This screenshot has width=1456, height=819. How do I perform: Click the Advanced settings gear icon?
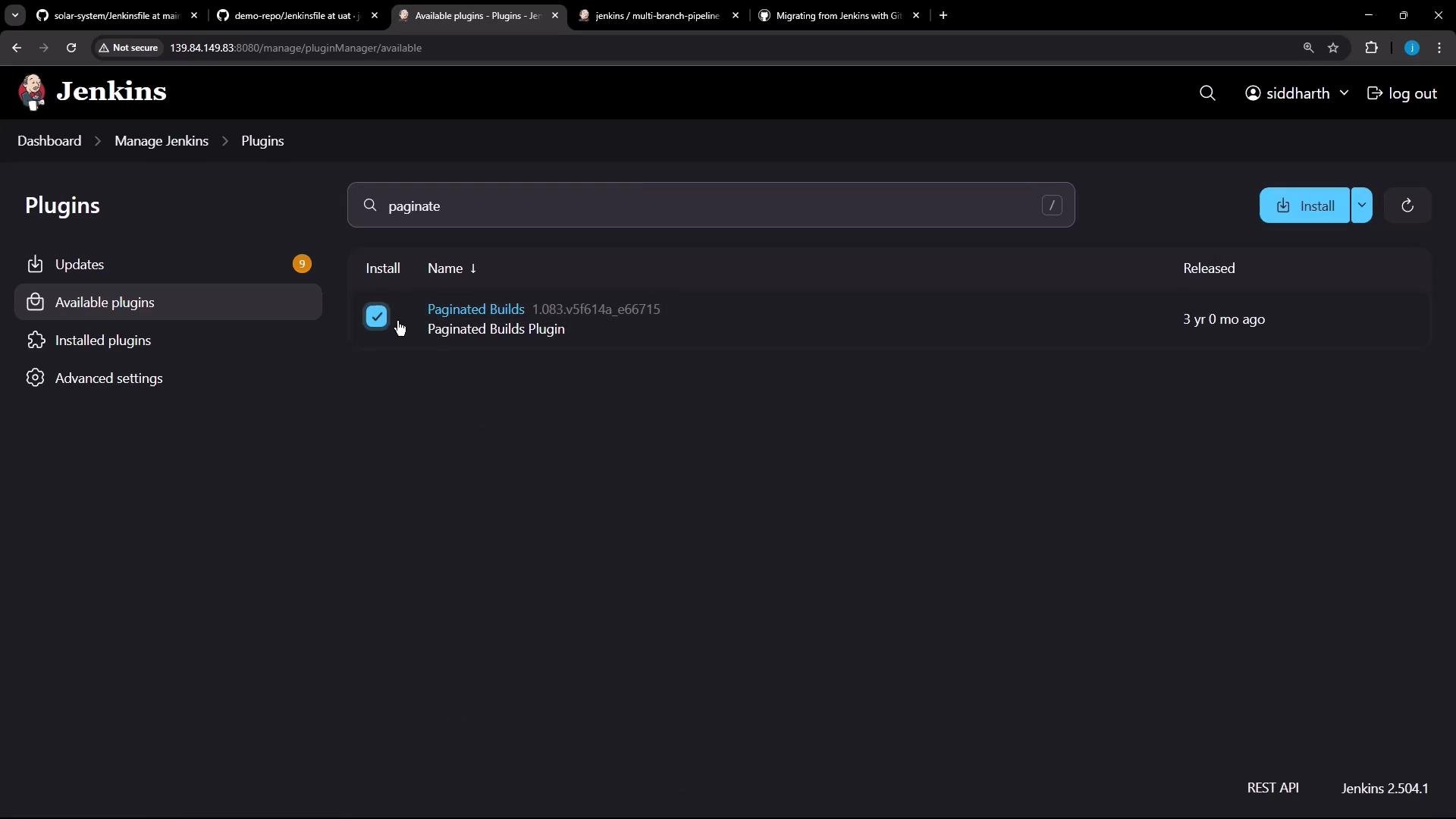35,378
